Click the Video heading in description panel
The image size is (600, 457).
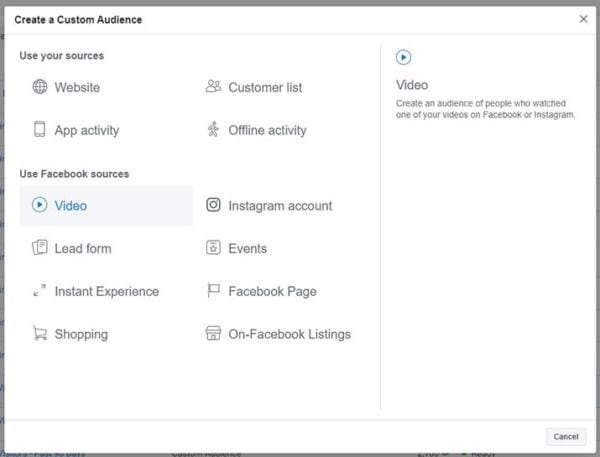pos(412,85)
